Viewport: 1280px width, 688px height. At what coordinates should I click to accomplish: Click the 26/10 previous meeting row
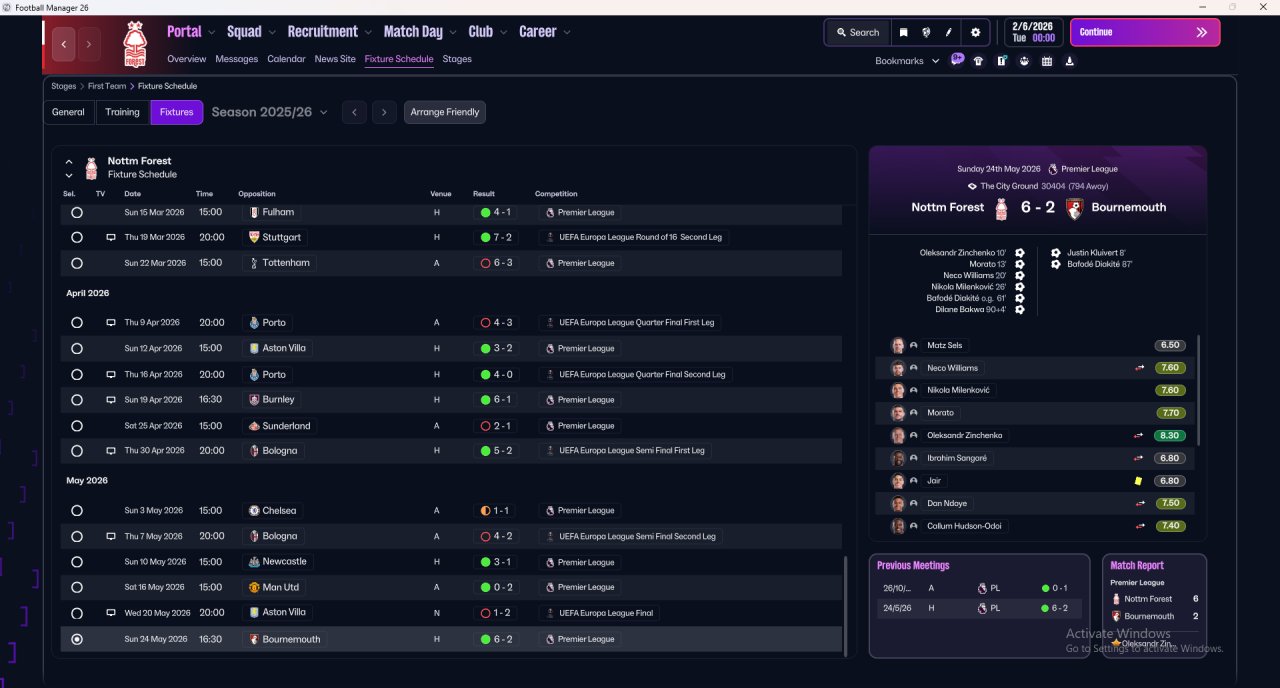(x=979, y=588)
